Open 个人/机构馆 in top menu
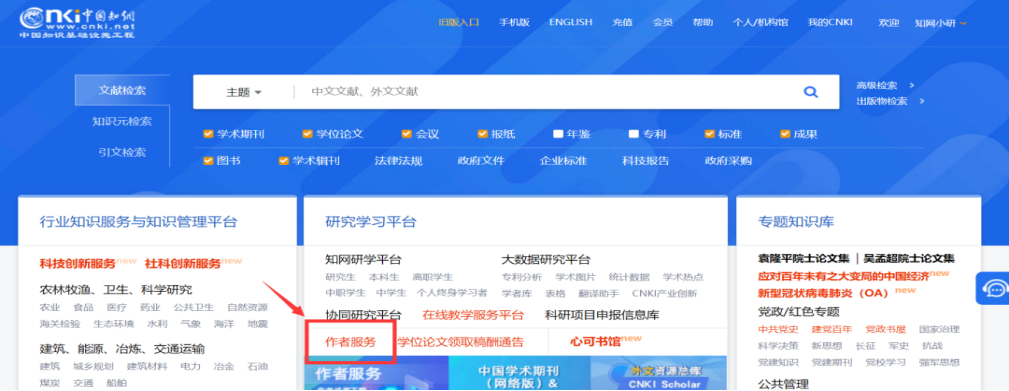 (x=760, y=22)
